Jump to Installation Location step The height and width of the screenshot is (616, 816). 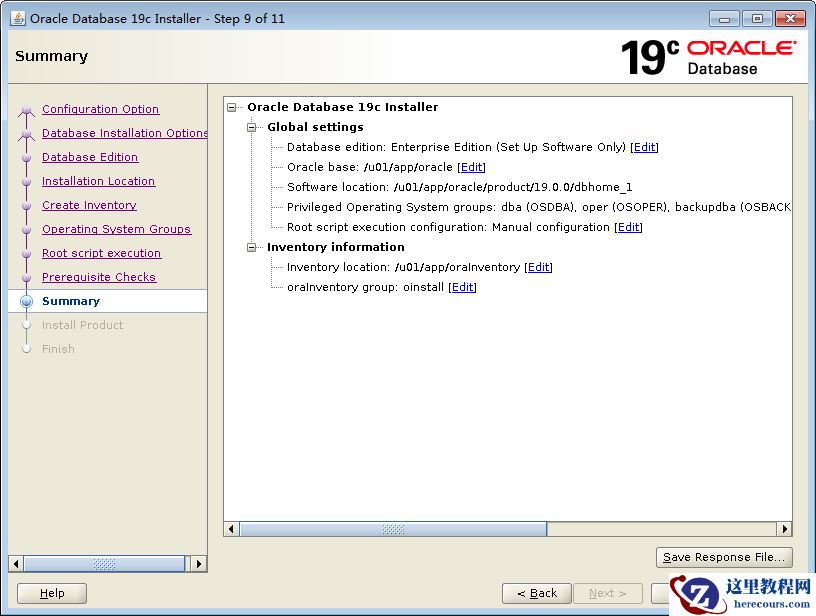point(98,181)
